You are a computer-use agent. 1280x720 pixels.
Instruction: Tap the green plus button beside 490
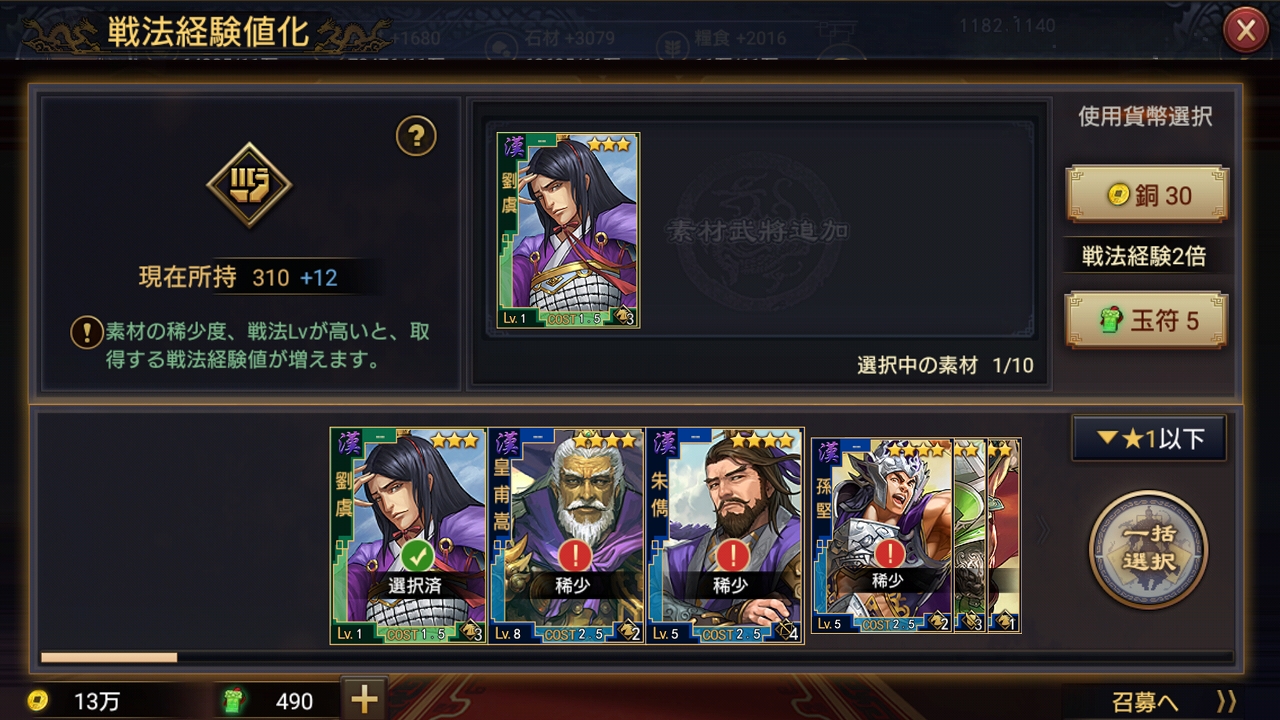pos(364,700)
